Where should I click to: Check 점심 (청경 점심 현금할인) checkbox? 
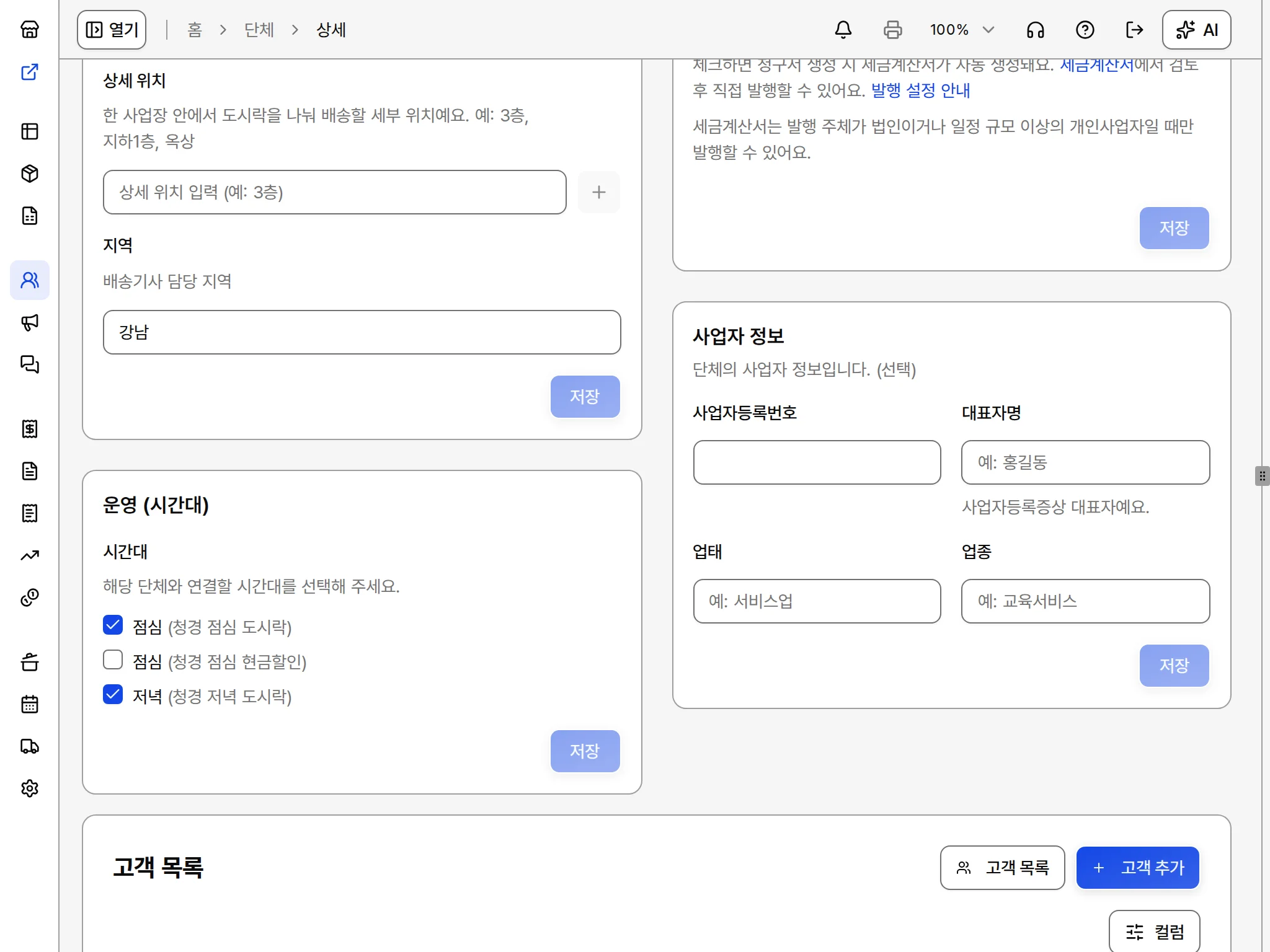113,659
